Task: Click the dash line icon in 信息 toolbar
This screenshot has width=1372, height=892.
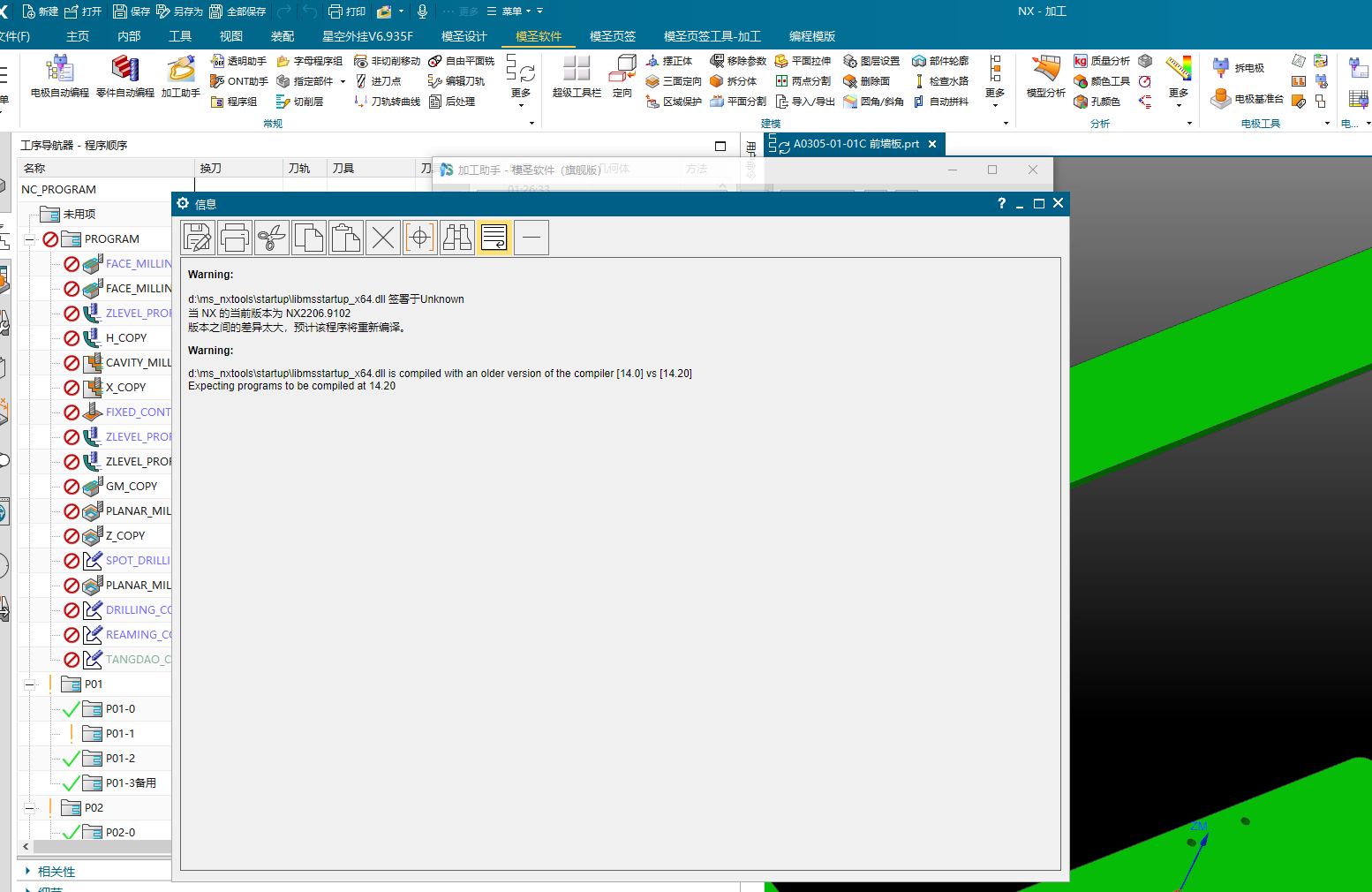Action: point(531,238)
